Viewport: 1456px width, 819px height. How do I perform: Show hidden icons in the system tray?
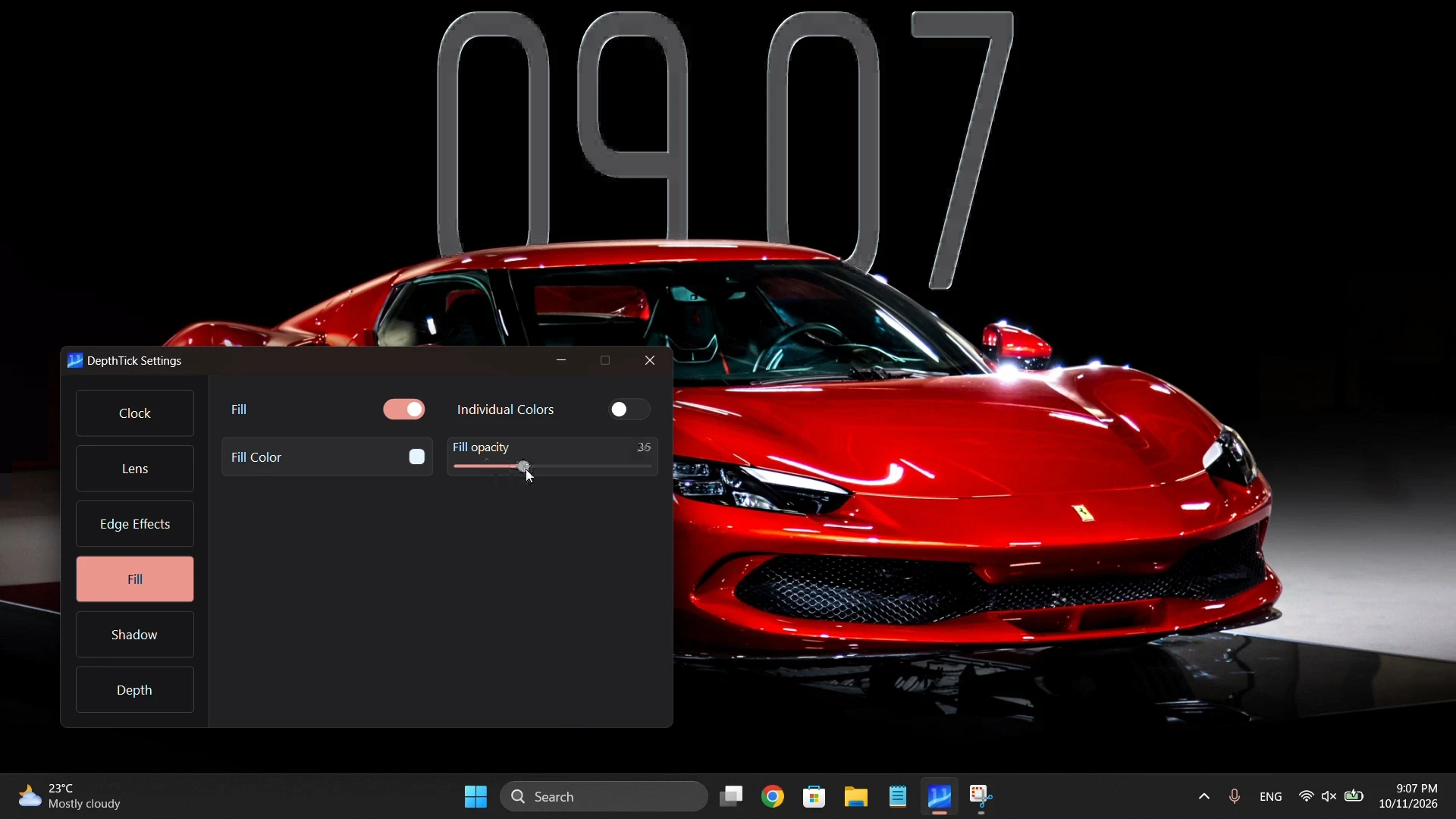1204,797
